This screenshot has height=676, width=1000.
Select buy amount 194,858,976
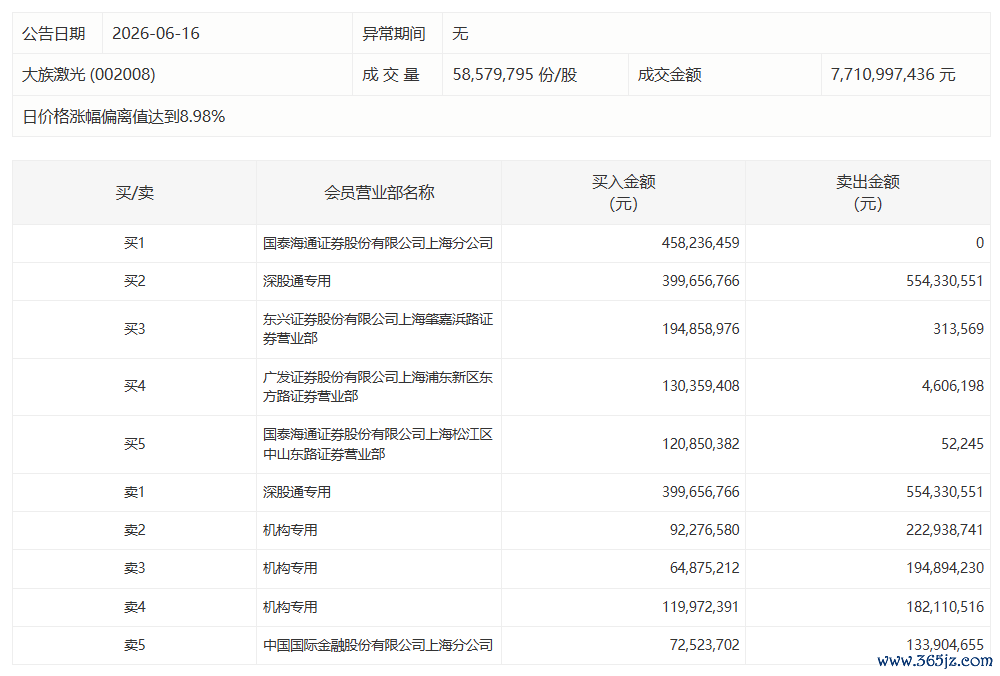700,329
